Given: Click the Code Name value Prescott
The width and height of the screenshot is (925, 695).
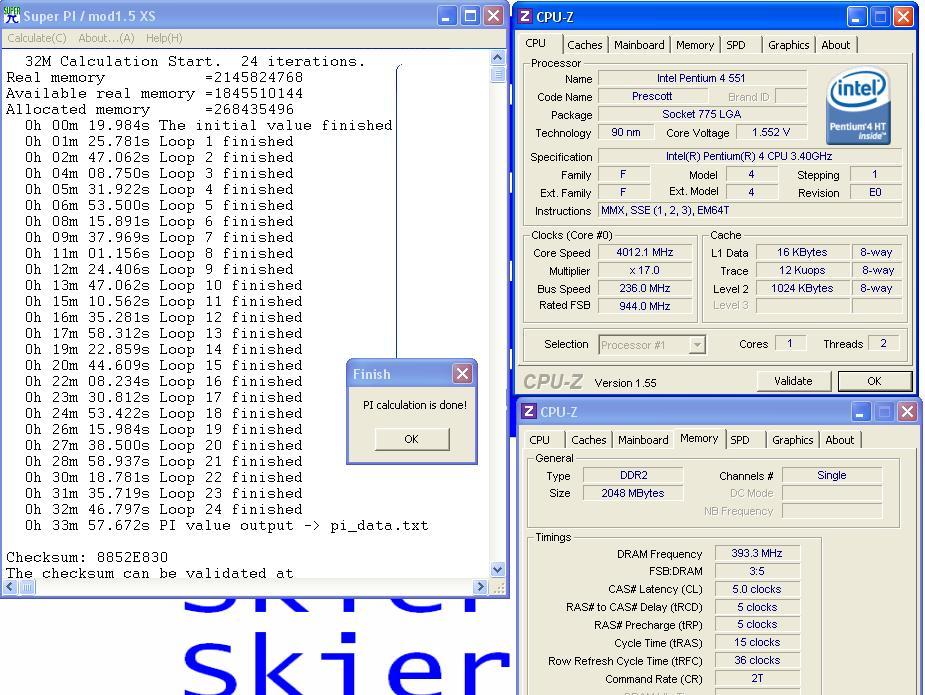Looking at the screenshot, I should 652,96.
